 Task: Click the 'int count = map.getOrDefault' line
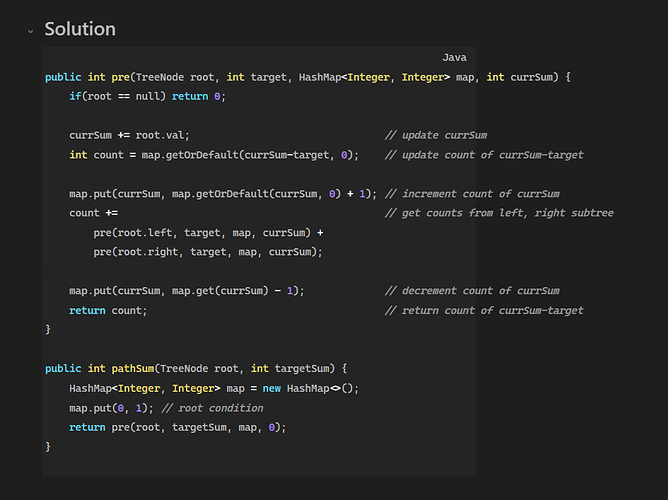tap(214, 155)
